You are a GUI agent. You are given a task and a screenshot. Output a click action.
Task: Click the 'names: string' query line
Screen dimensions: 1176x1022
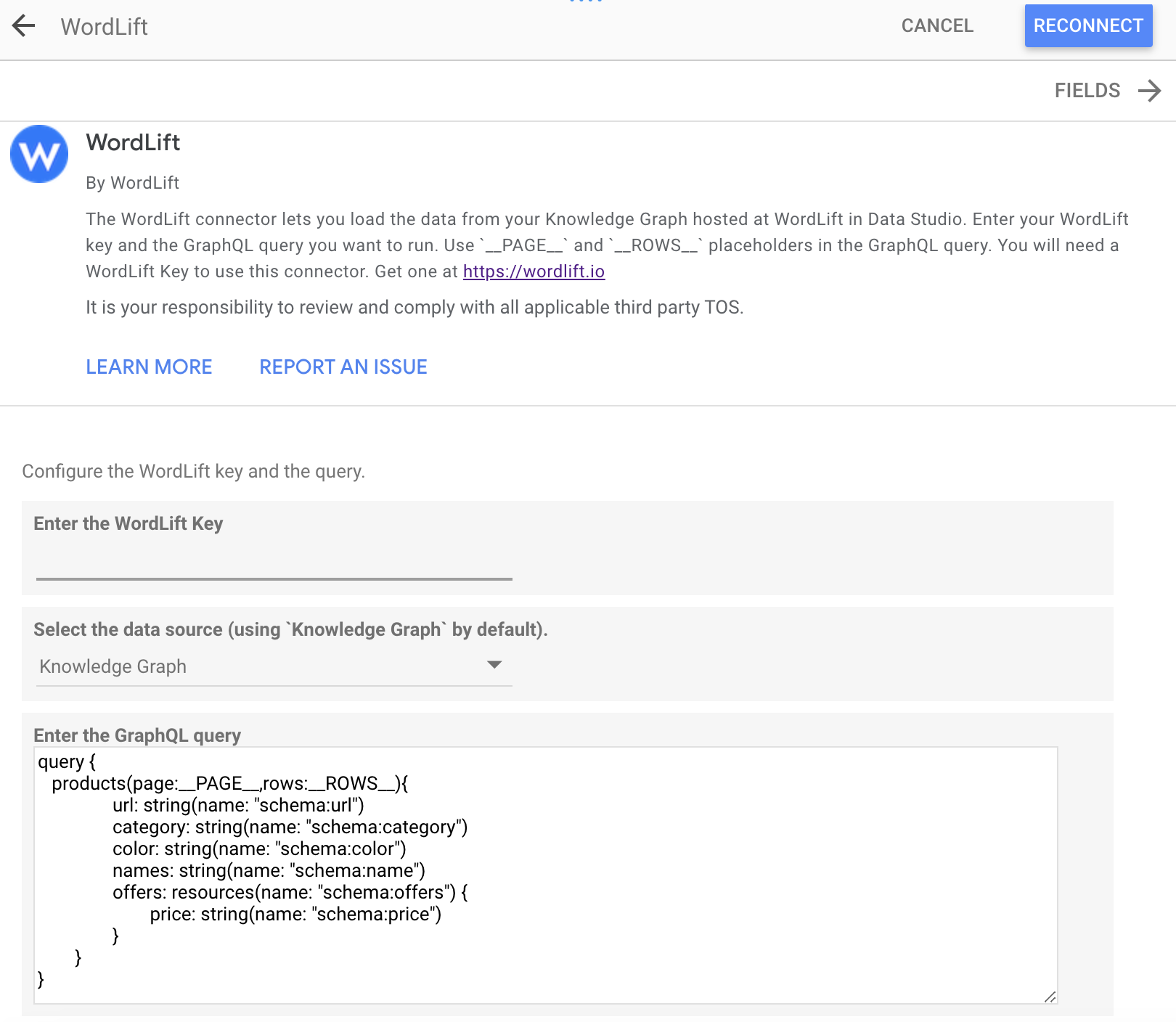coord(269,871)
